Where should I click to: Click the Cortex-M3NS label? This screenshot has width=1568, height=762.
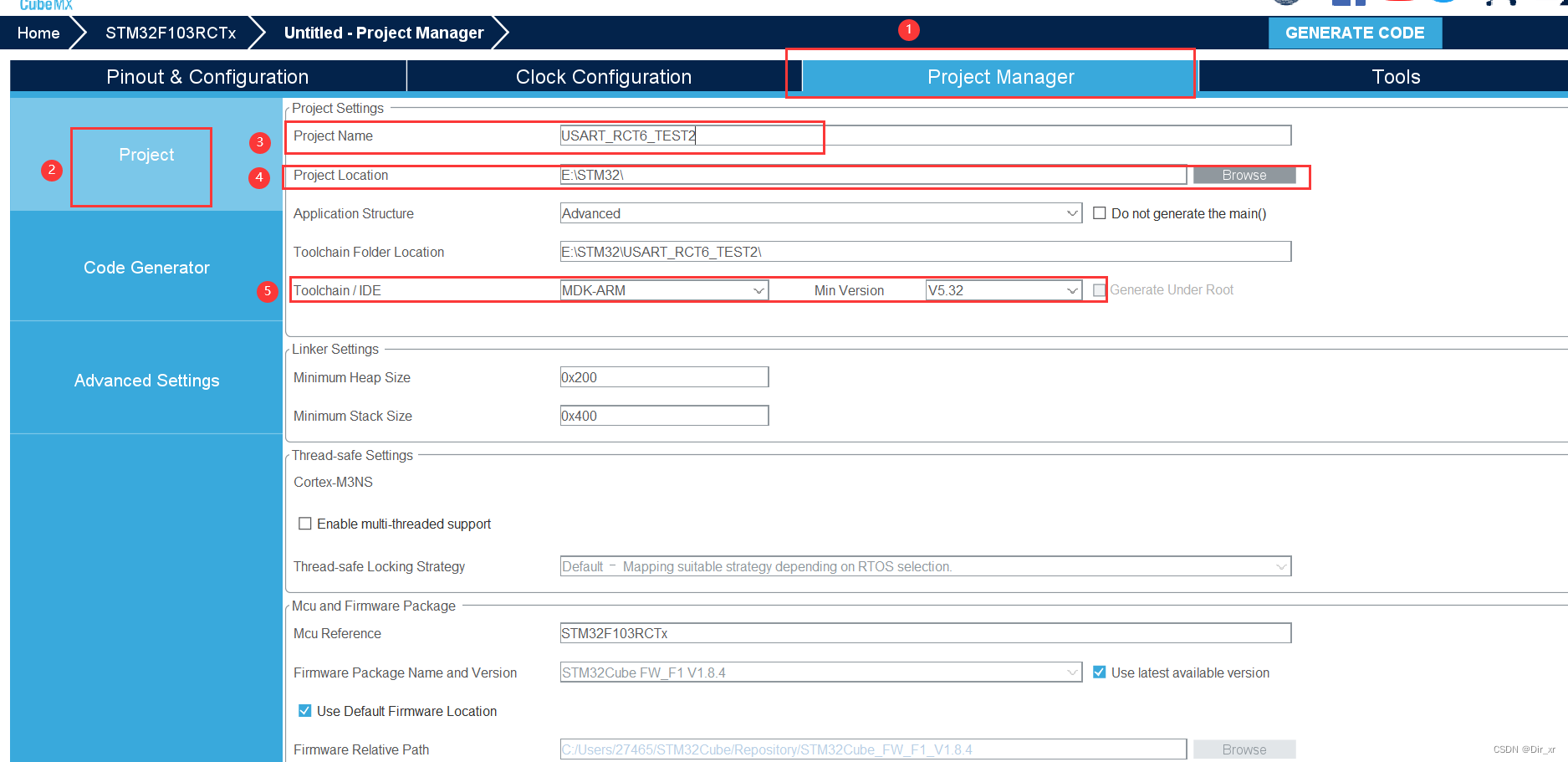coord(333,482)
